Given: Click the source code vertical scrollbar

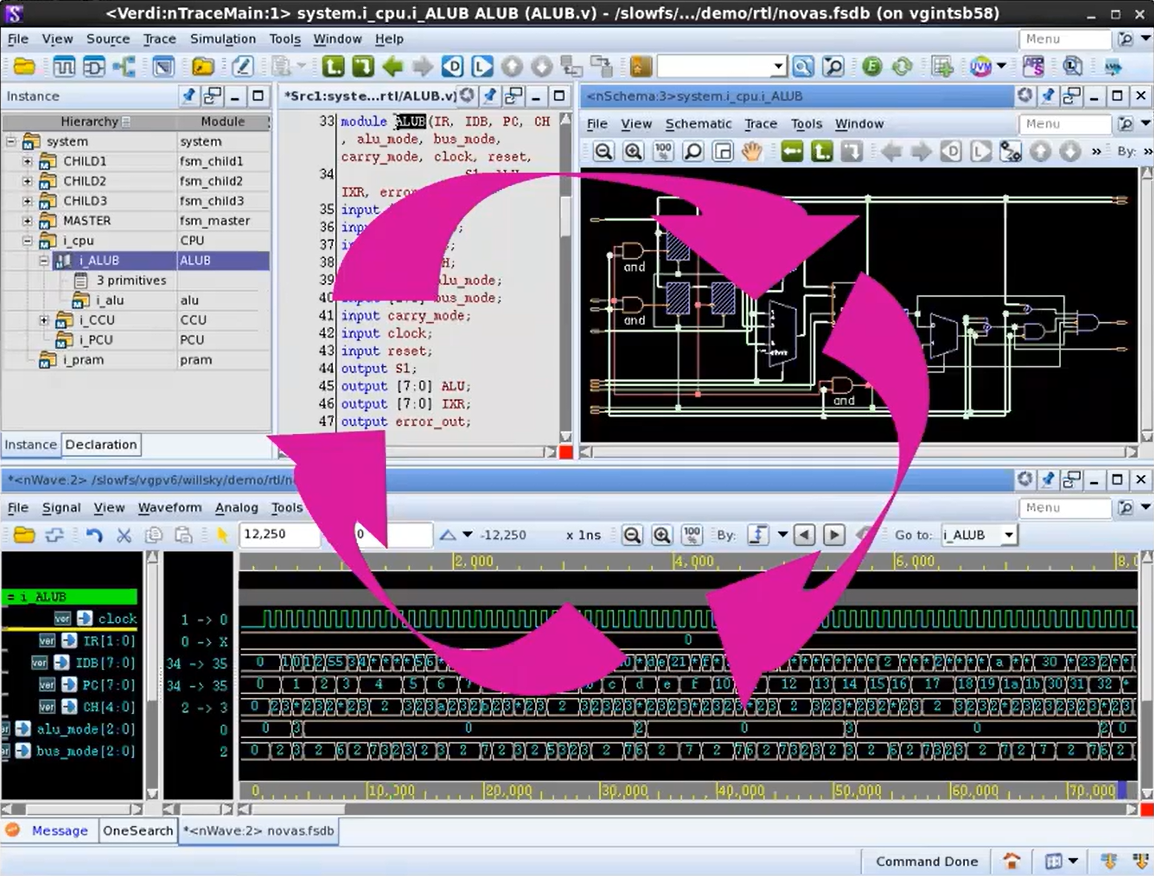Looking at the screenshot, I should [x=565, y=277].
